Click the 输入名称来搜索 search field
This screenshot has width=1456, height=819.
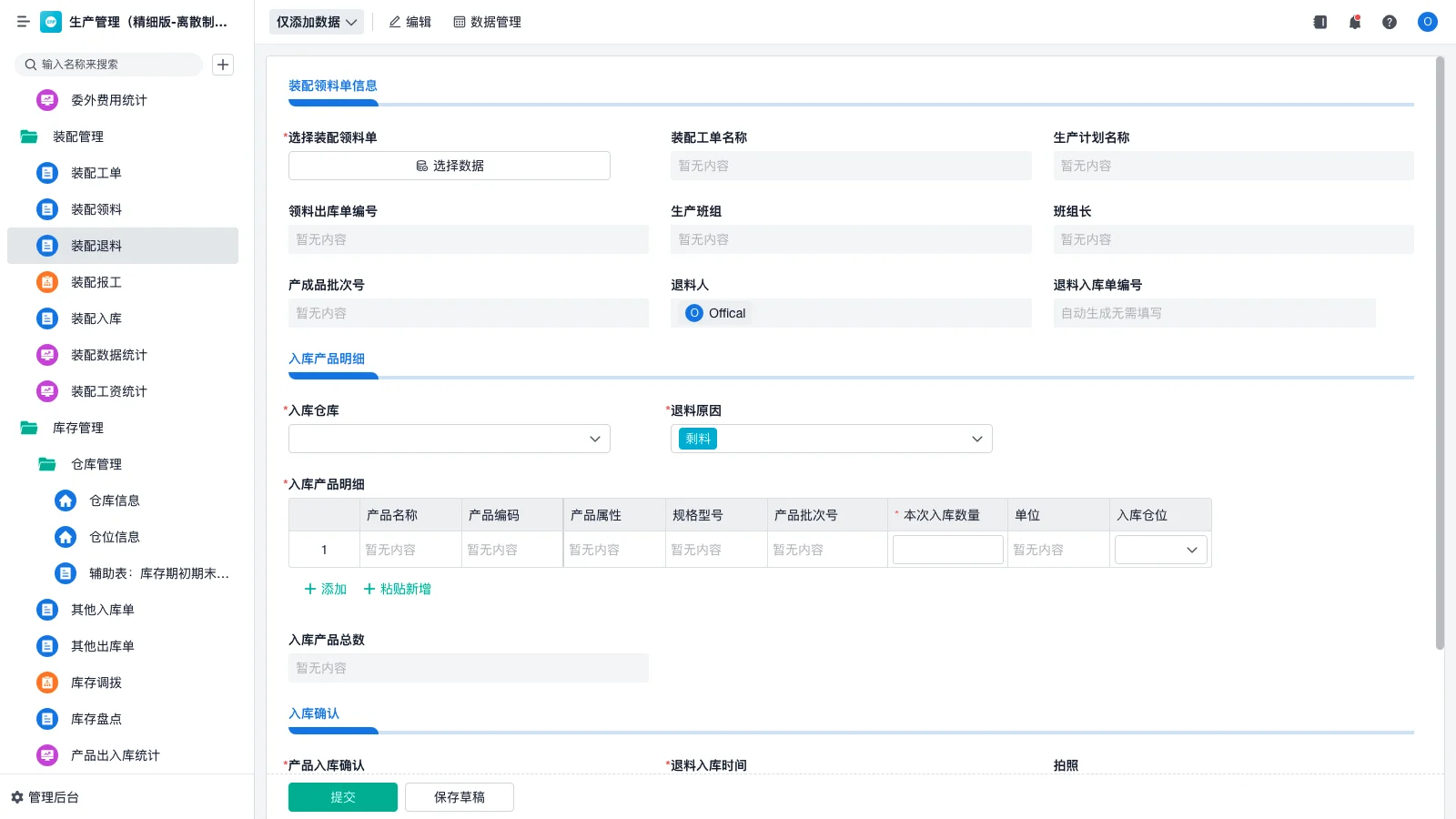click(109, 64)
